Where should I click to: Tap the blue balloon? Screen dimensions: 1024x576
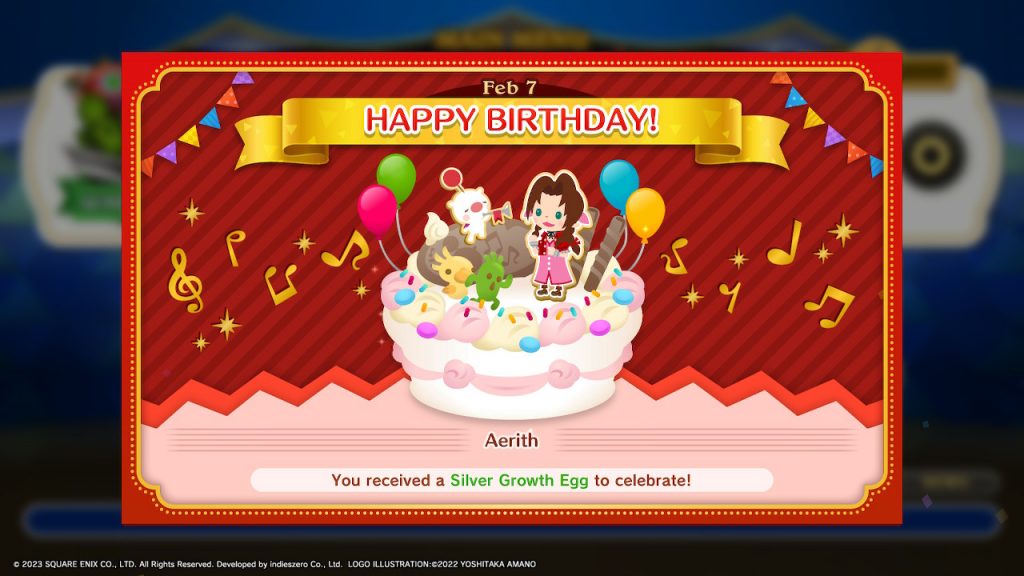coord(618,185)
